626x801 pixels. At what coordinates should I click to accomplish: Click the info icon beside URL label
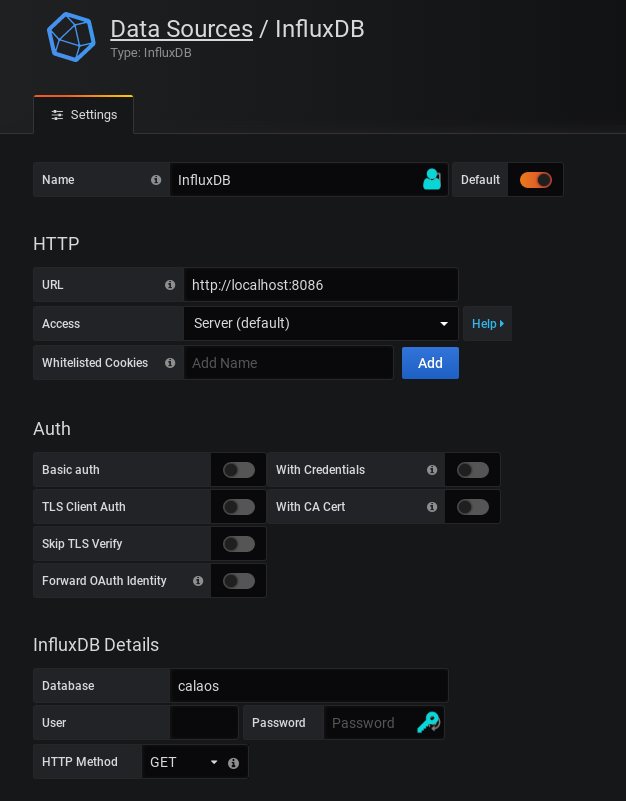[x=170, y=285]
